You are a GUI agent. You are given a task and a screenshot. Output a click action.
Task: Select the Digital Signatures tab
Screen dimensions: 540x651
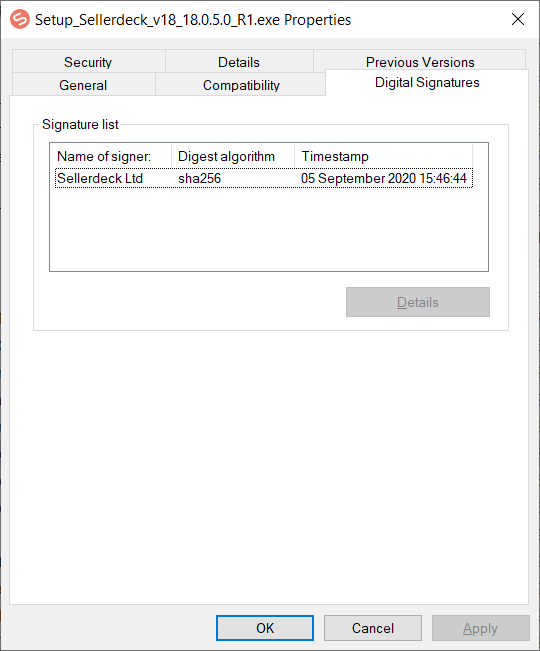coord(427,83)
